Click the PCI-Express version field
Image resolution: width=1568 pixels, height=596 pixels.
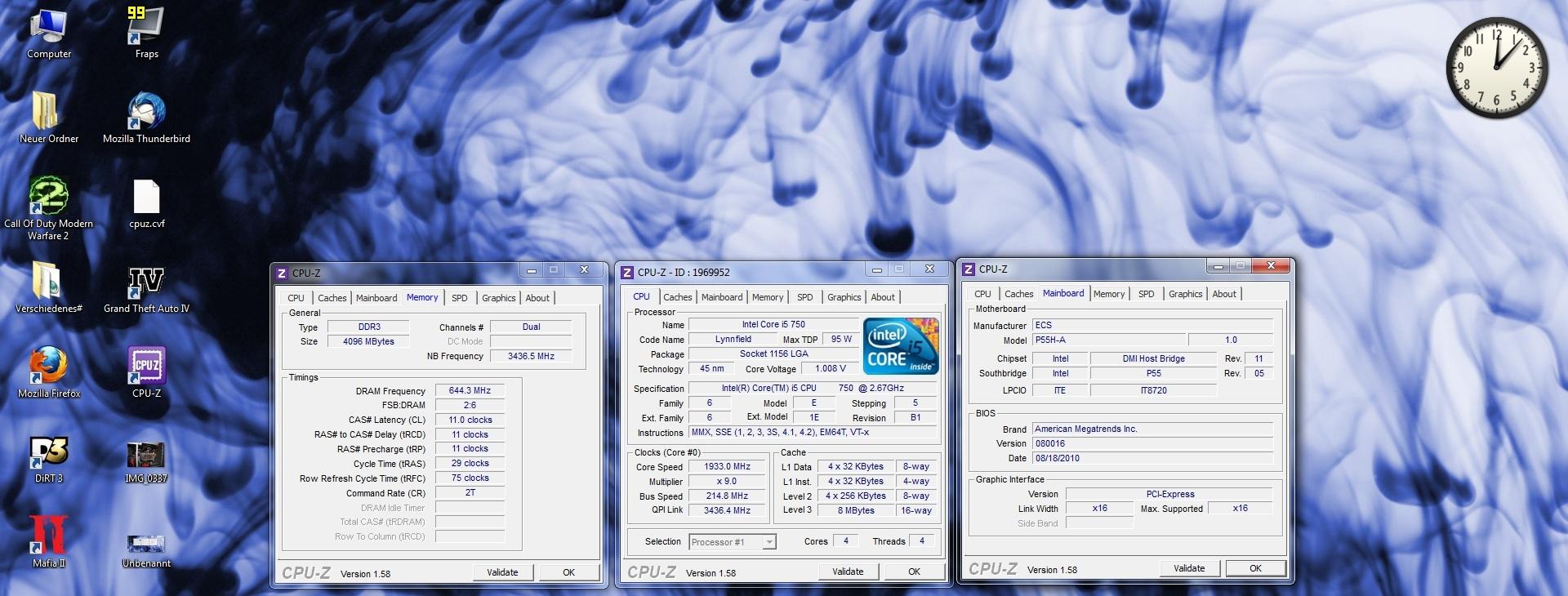[x=1169, y=494]
